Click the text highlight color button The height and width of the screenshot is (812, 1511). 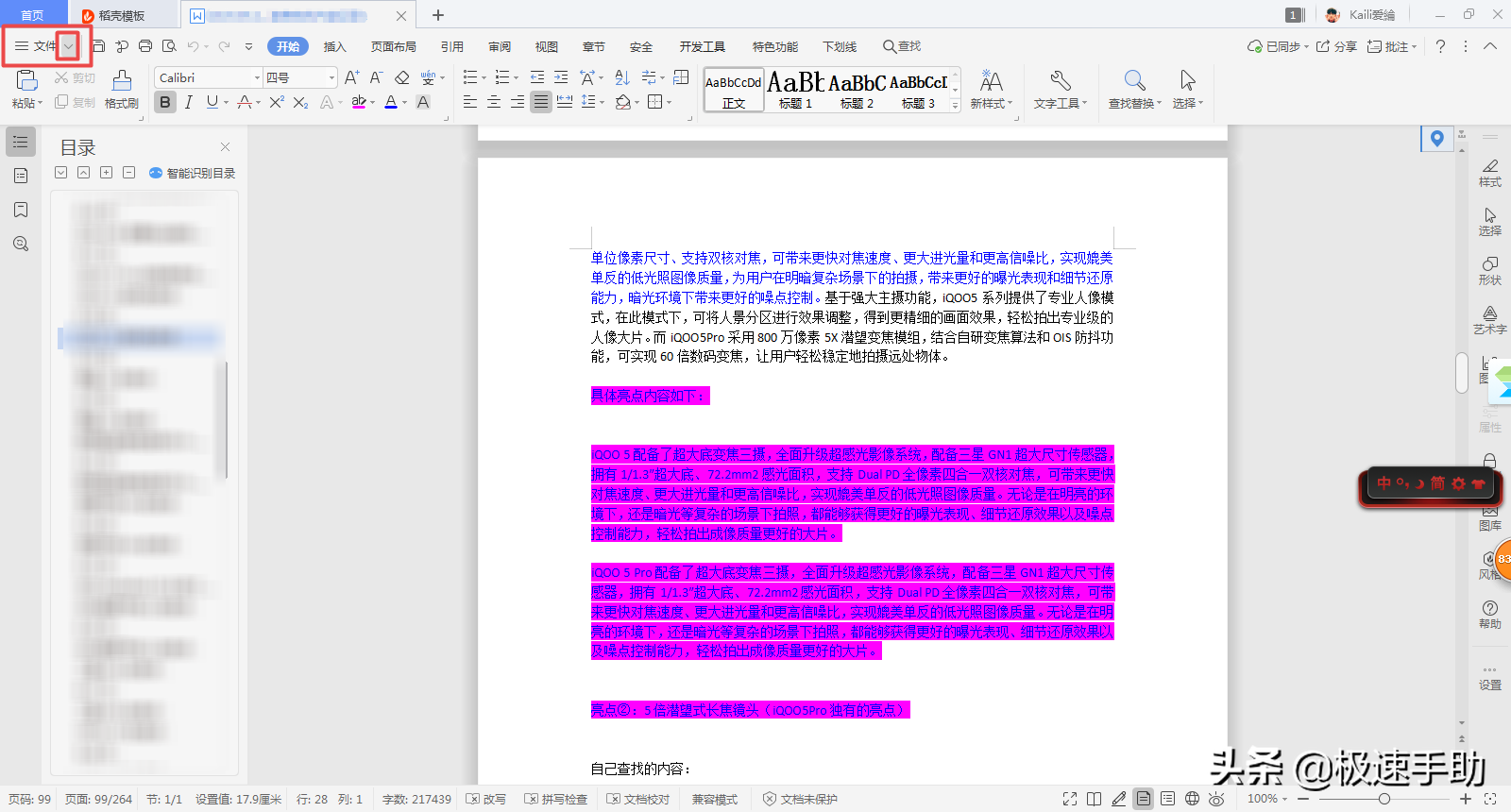359,102
